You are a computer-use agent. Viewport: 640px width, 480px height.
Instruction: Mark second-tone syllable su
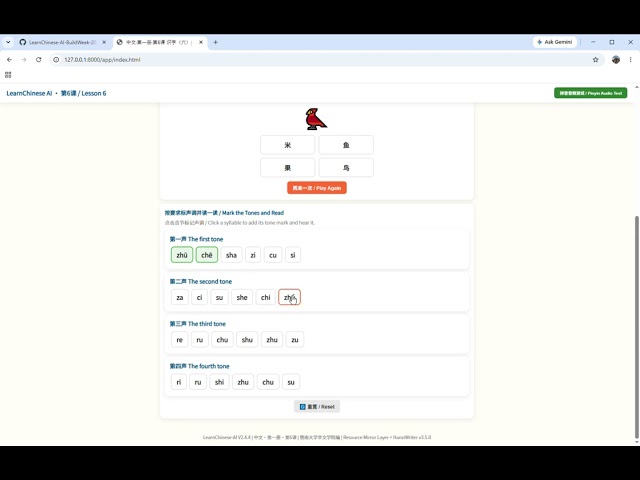click(x=219, y=298)
